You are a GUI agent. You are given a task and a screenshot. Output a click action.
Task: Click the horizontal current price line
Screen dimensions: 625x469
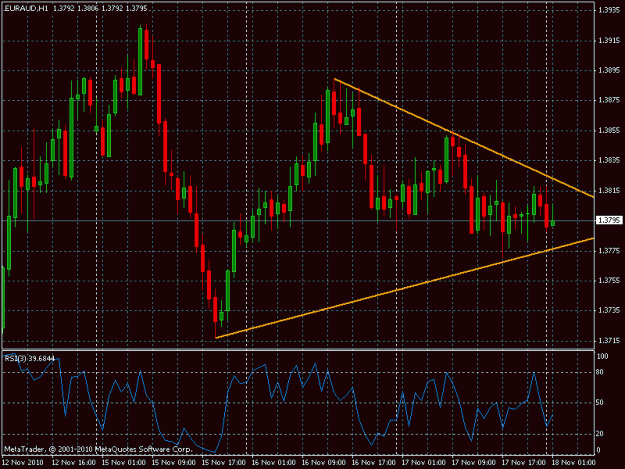tap(298, 220)
